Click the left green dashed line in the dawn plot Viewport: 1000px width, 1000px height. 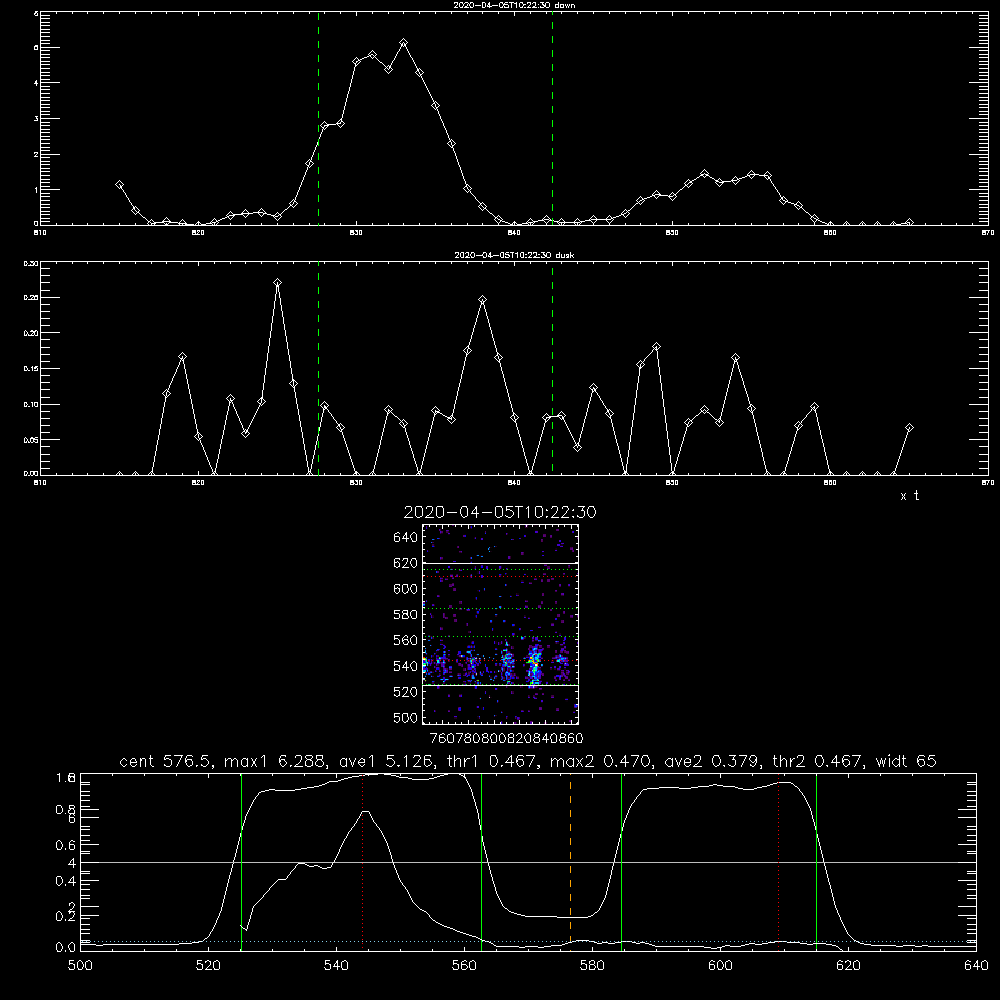coord(318,118)
